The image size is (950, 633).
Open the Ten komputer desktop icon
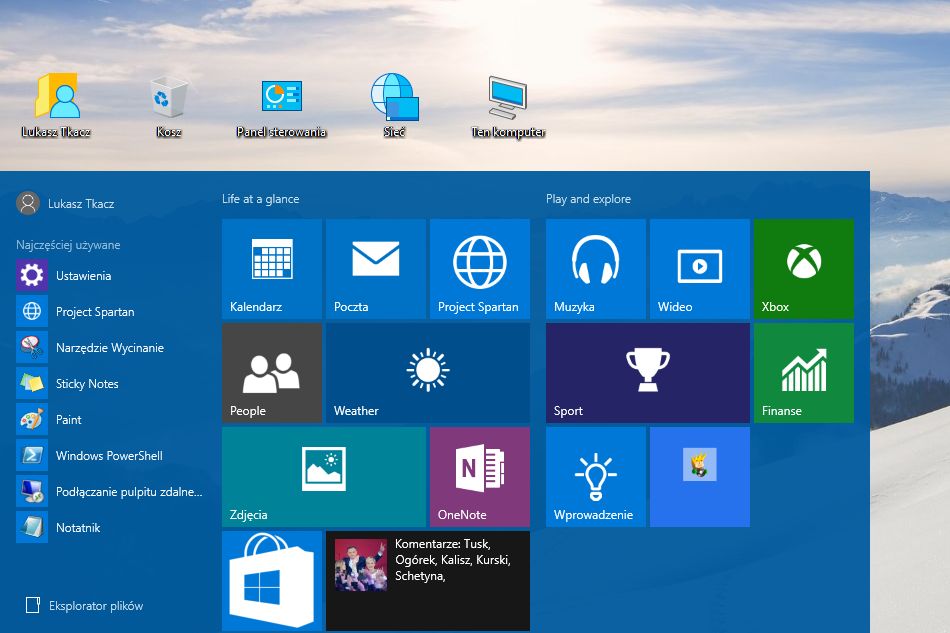508,105
